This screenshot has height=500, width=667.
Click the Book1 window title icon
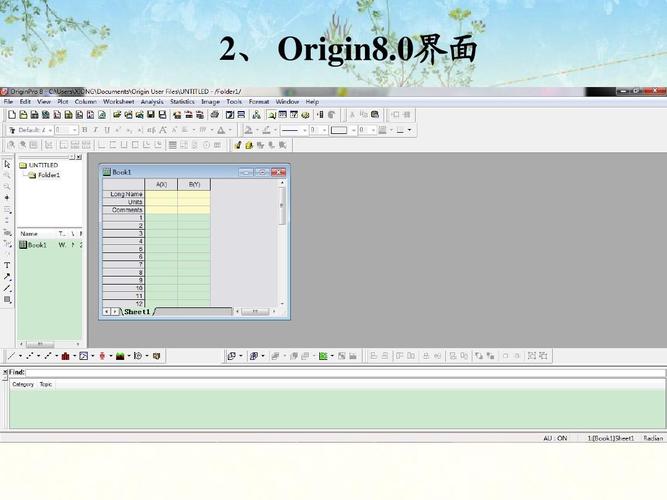click(107, 172)
